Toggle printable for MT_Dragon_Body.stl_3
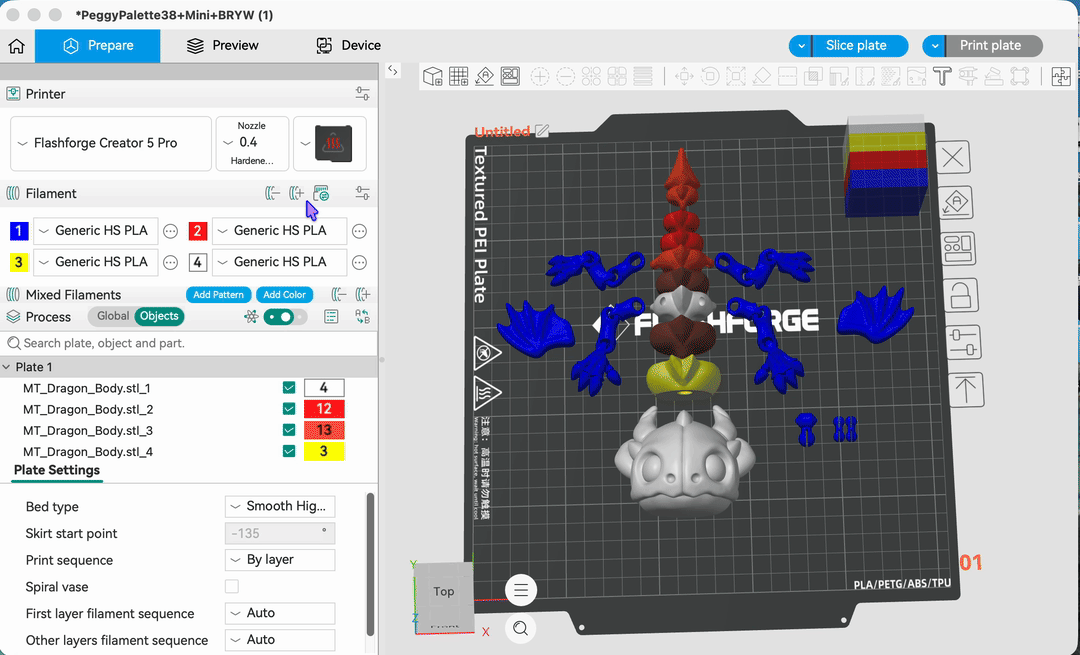The image size is (1080, 655). click(x=289, y=430)
